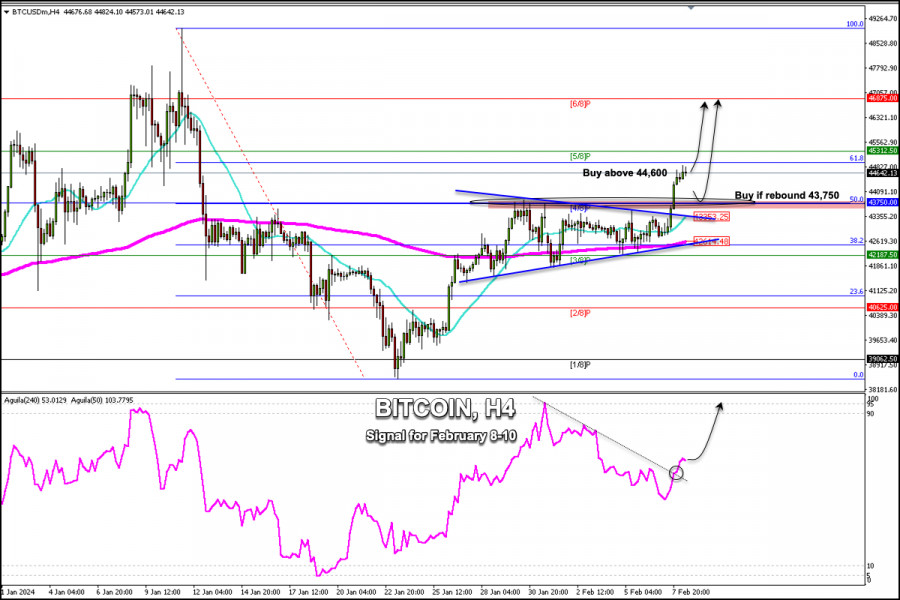The width and height of the screenshot is (900, 600).
Task: Click the 5 Feb 04:00 date axis label
Action: coord(643,592)
